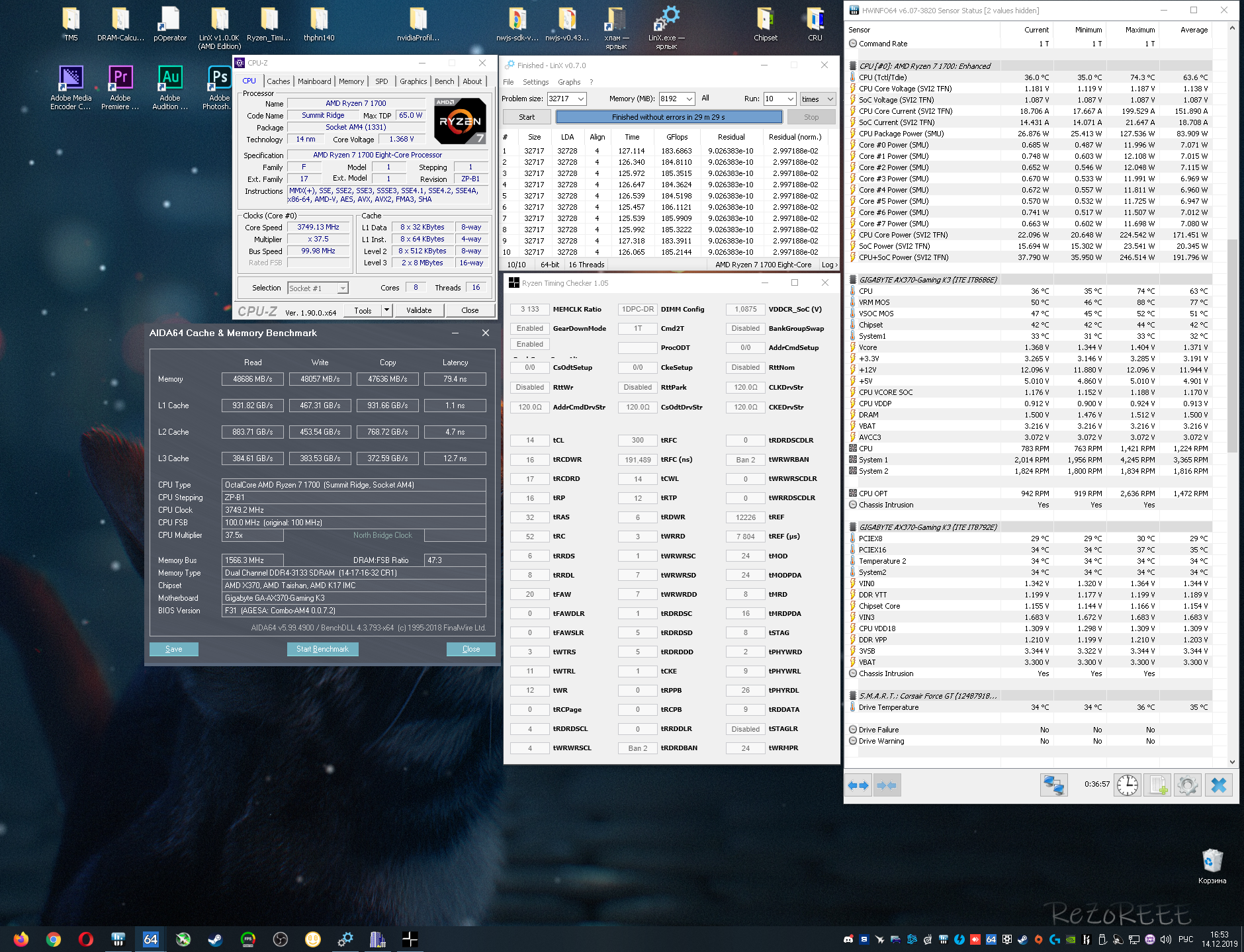The height and width of the screenshot is (952, 1244).
Task: Switch to CPU-Z Memory tab
Action: [x=351, y=81]
